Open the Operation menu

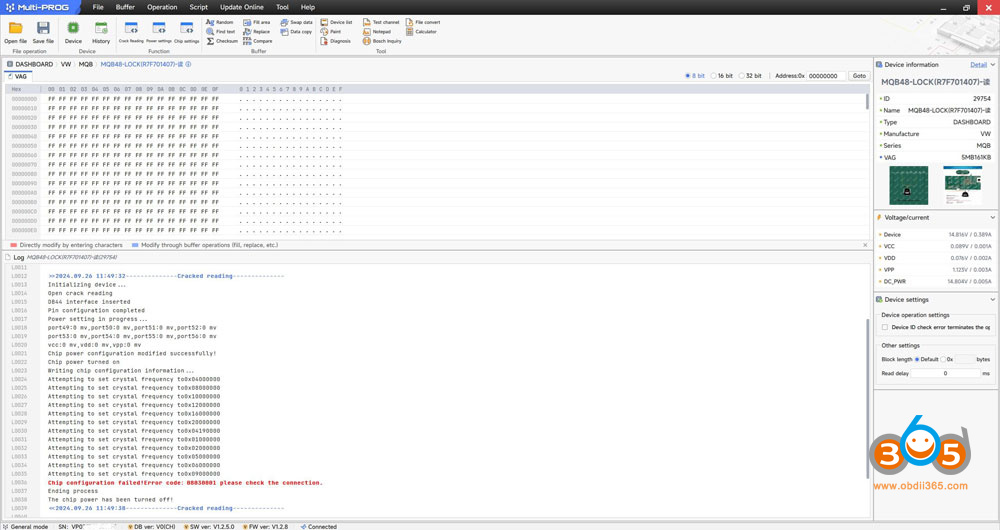[x=162, y=7]
